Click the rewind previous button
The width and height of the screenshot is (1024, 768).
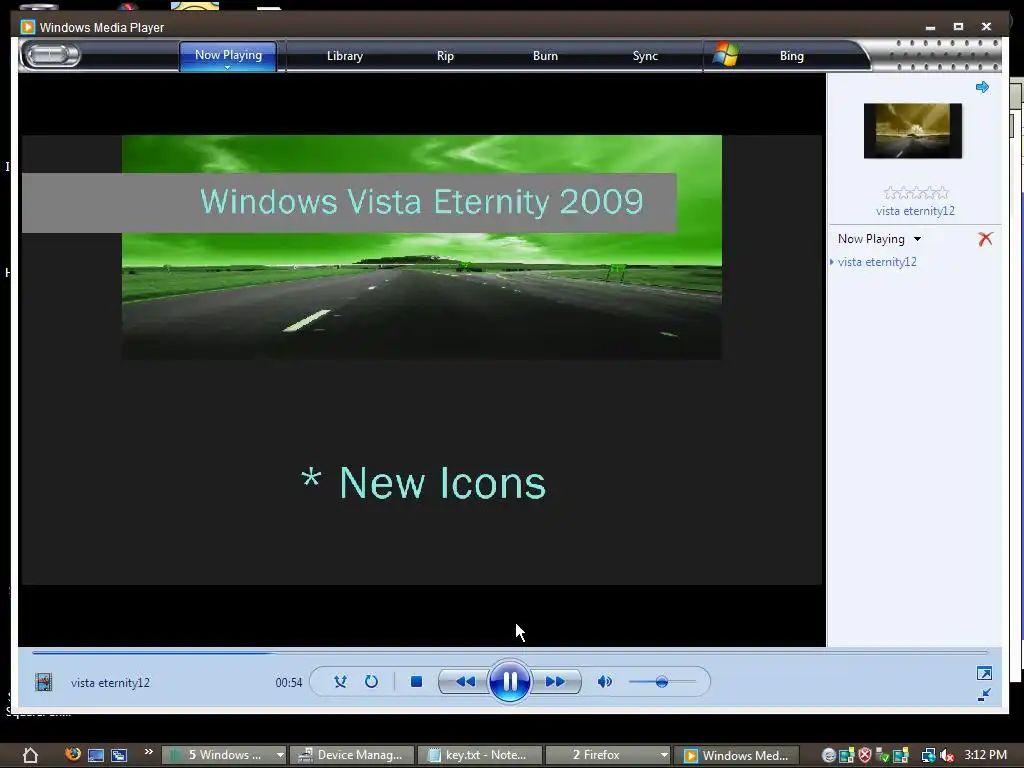click(465, 682)
